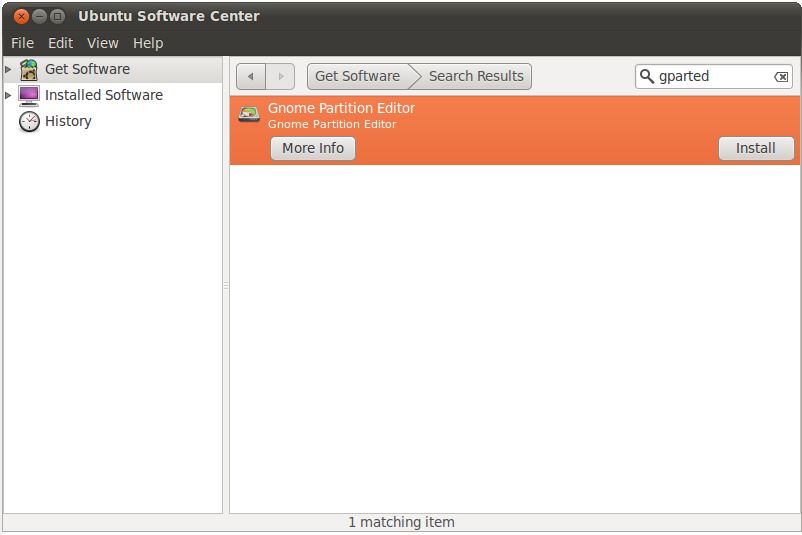Click the Gnome Partition Editor app icon
Image resolution: width=802 pixels, height=535 pixels.
point(249,115)
